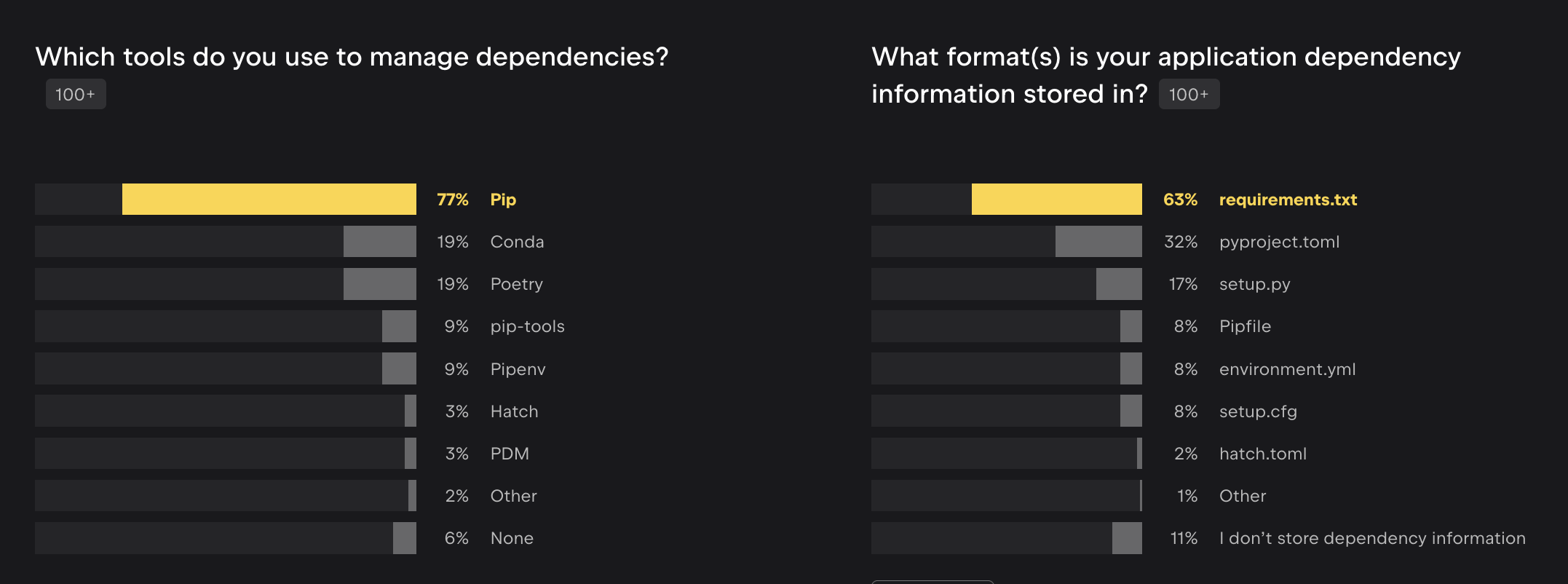Screen dimensions: 1568x584
Task: Click the Conda label
Action: point(517,242)
